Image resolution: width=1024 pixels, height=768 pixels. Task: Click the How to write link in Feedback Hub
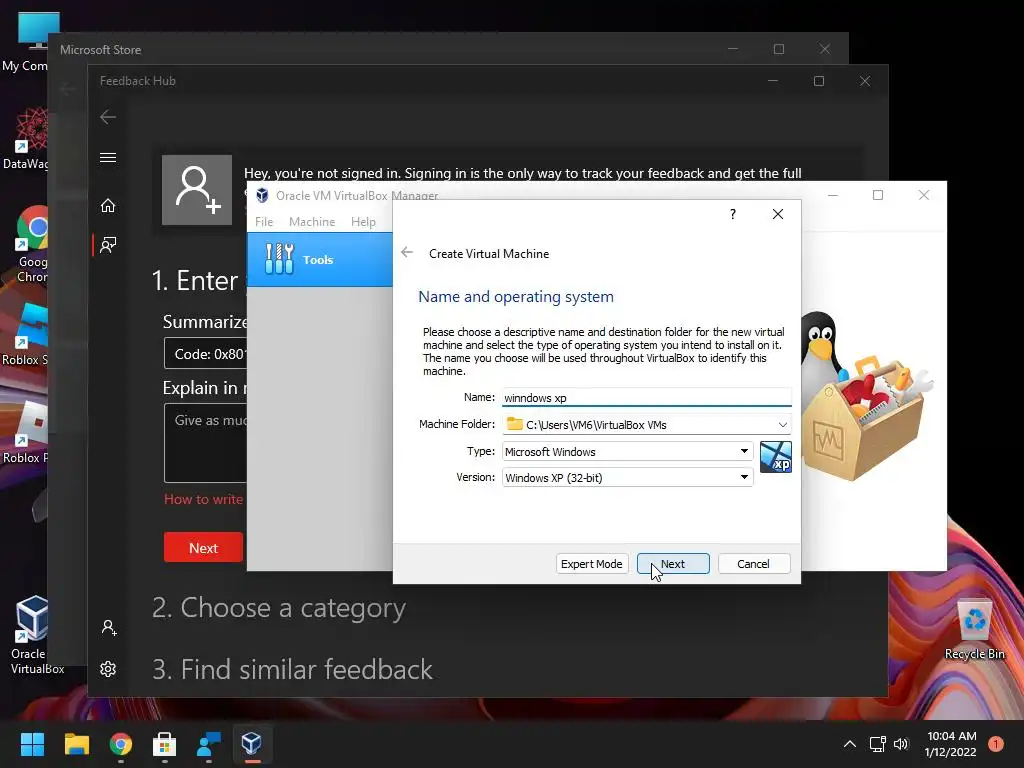coord(203,499)
